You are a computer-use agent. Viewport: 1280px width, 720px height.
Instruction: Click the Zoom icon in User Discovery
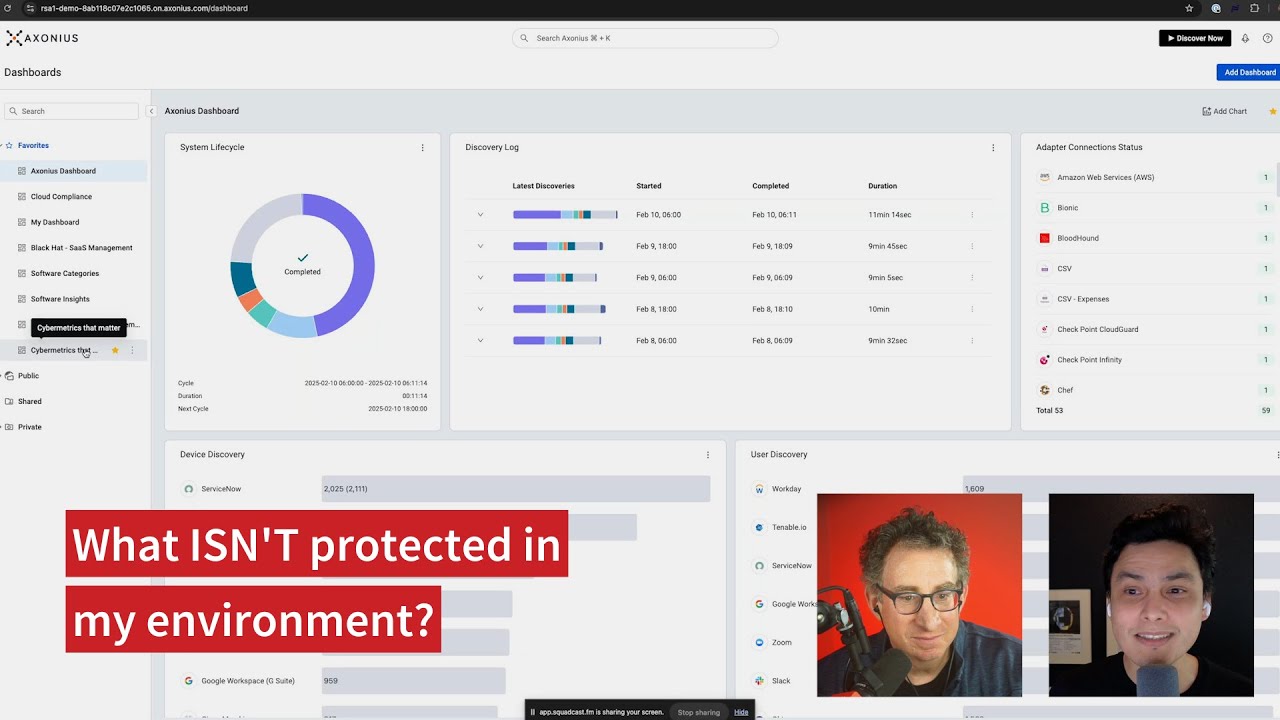pyautogui.click(x=760, y=642)
